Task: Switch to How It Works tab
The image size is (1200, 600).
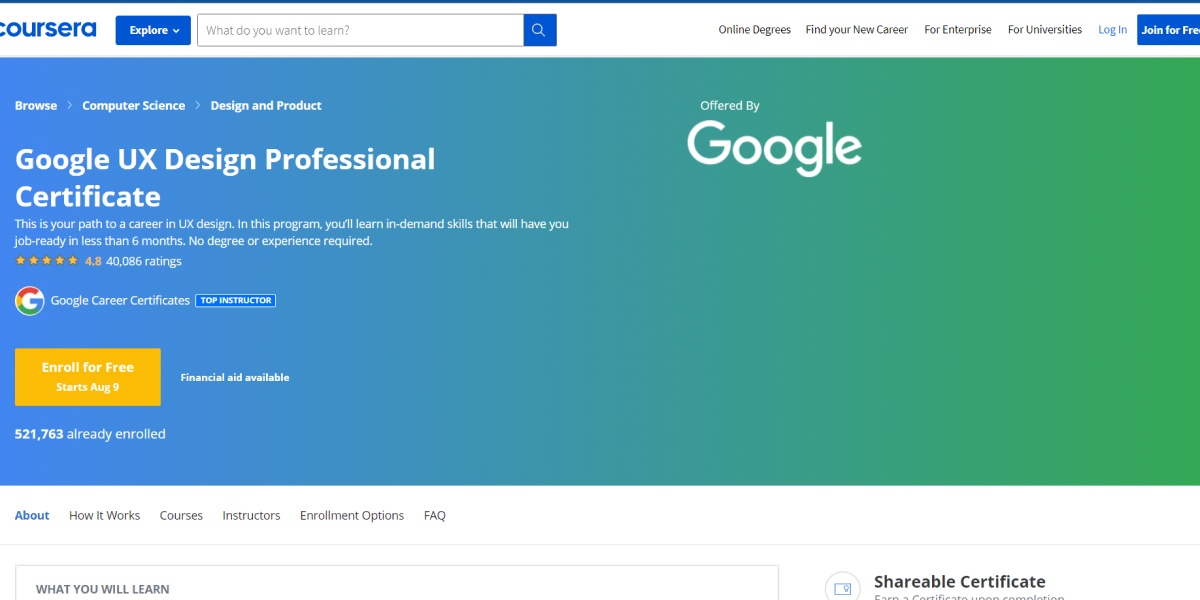Action: point(105,515)
